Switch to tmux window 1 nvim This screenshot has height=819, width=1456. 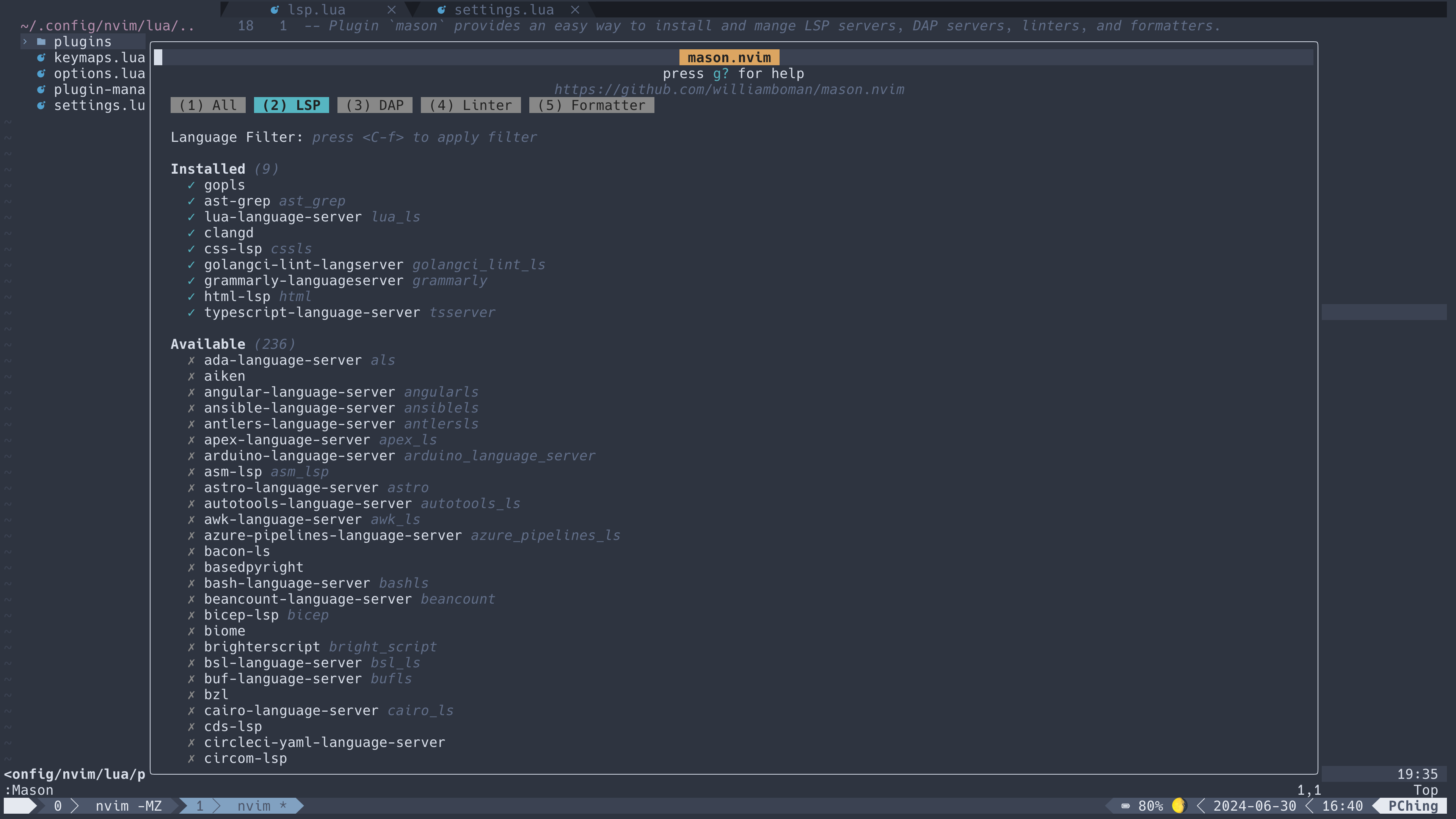[x=242, y=806]
